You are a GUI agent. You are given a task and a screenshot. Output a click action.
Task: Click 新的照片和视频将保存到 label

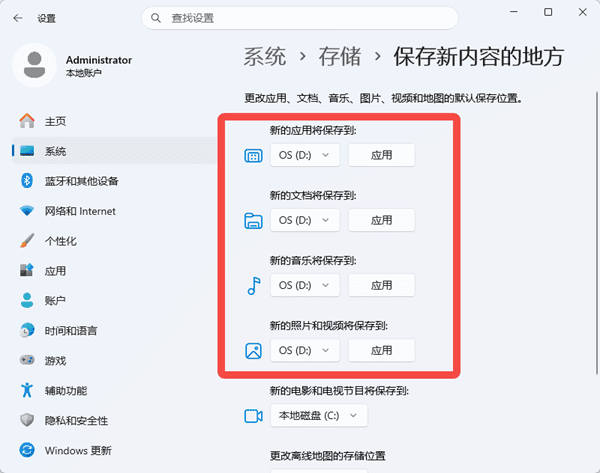329,326
